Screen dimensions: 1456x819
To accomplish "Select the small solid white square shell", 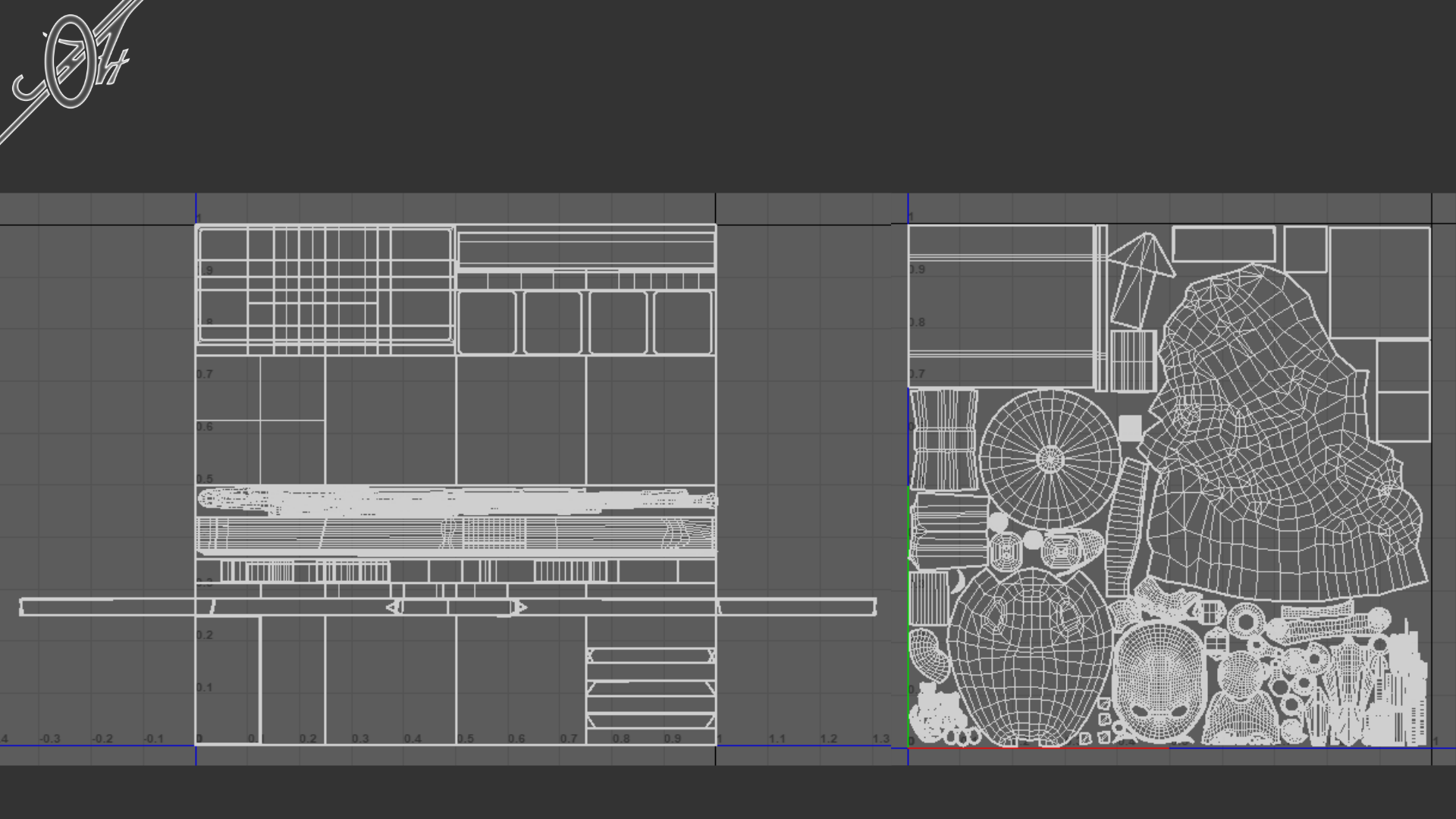I will 1130,428.
